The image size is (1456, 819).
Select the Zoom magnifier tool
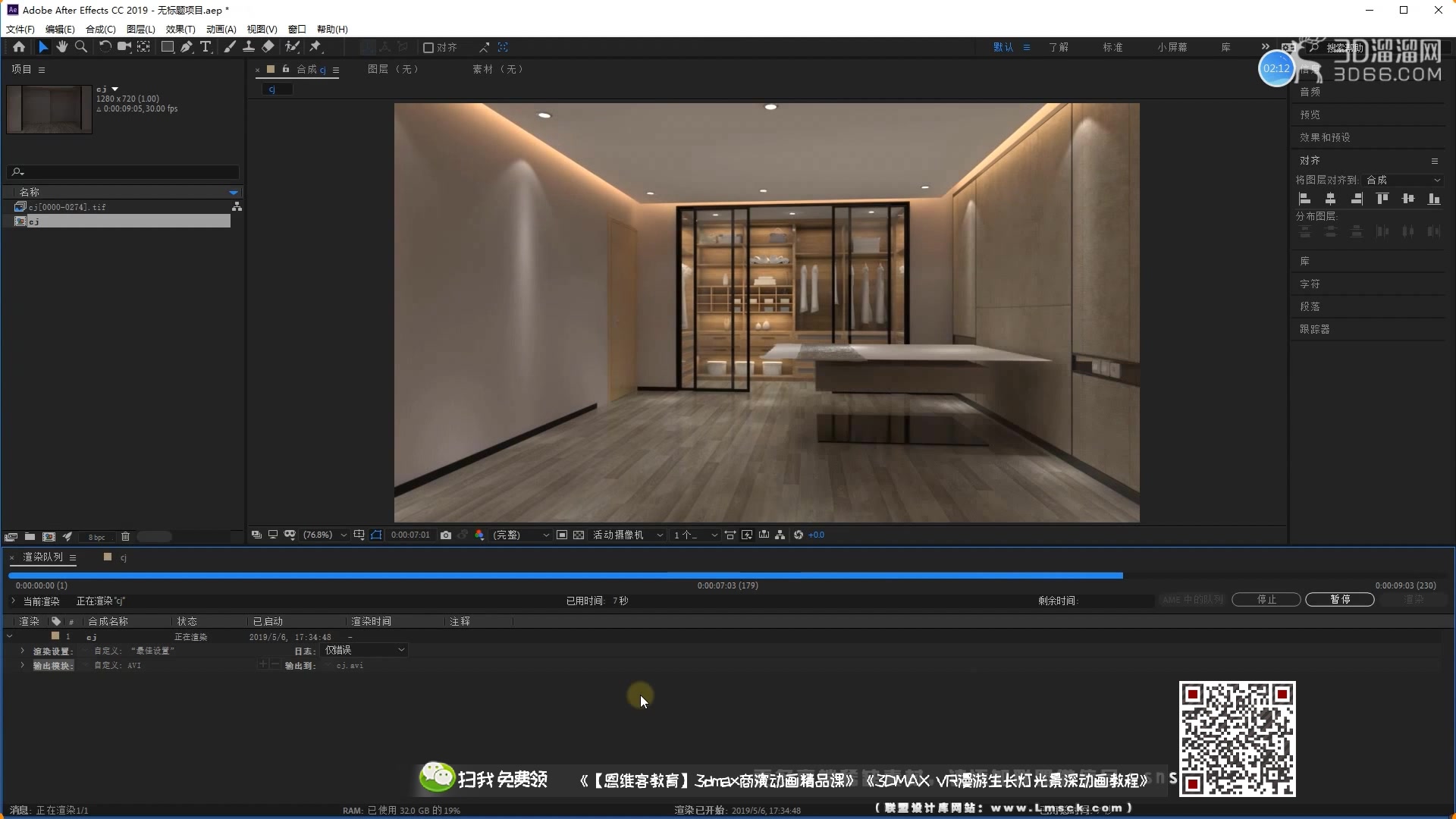click(81, 47)
